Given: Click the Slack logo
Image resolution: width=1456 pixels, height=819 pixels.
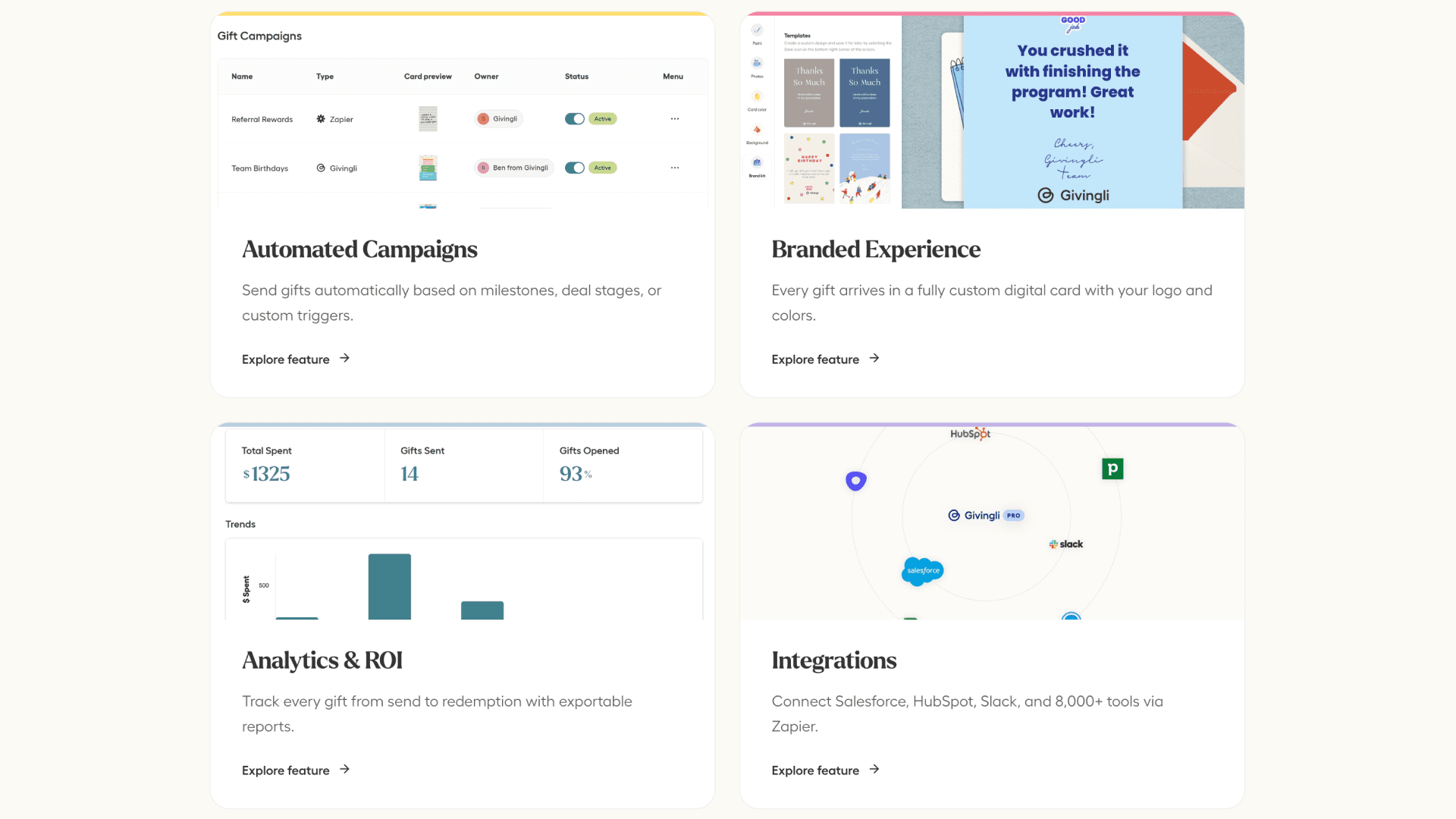Looking at the screenshot, I should click(x=1066, y=544).
